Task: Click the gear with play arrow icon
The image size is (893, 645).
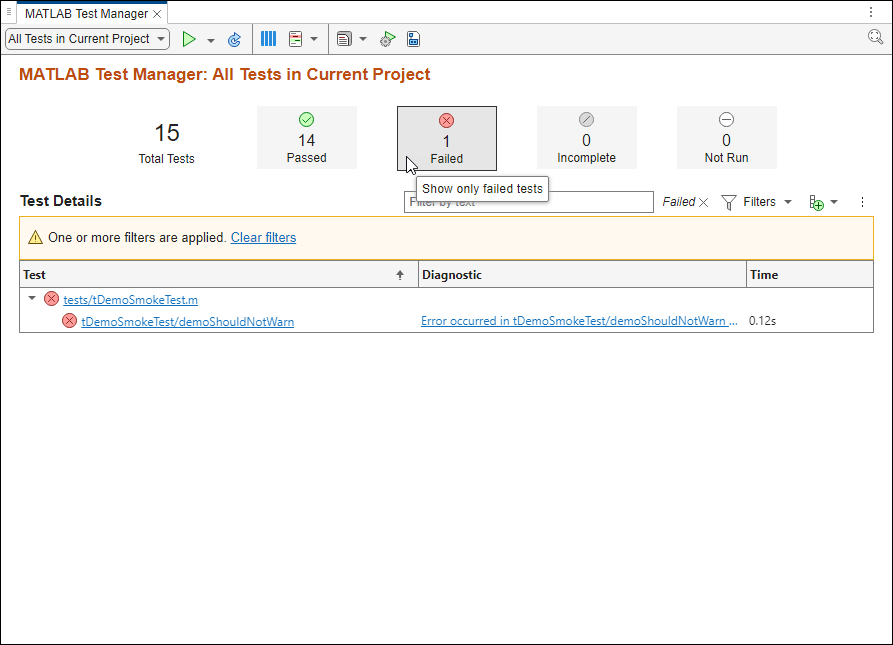Action: click(x=387, y=39)
